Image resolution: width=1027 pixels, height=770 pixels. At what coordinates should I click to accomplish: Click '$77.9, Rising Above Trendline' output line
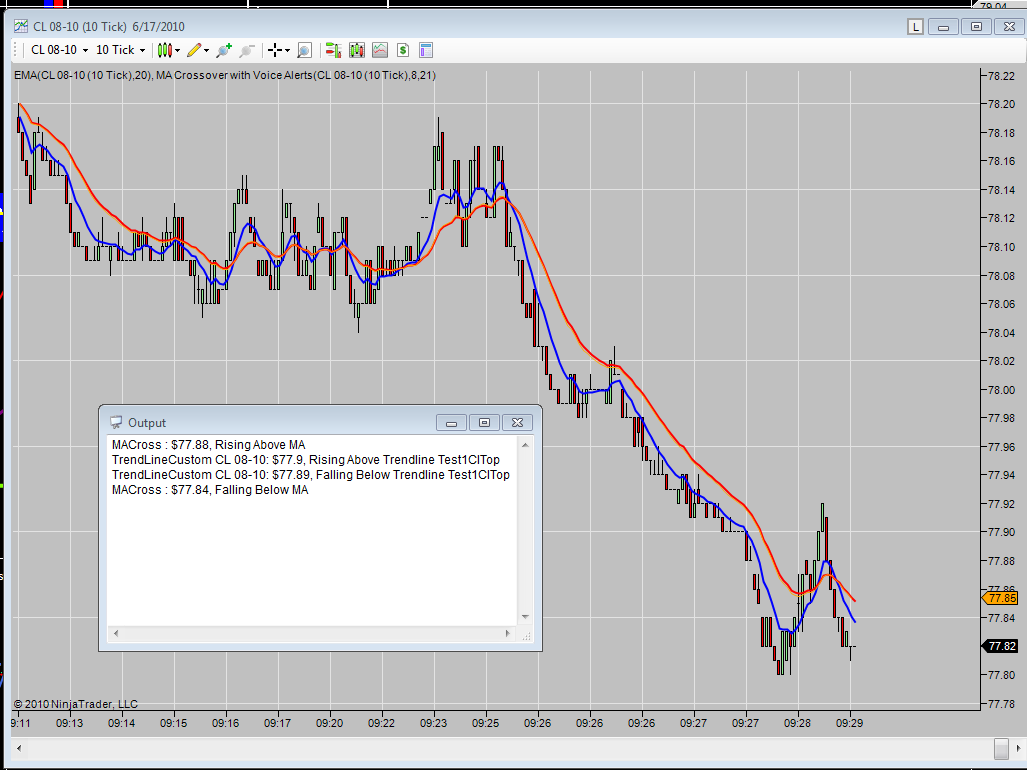306,460
